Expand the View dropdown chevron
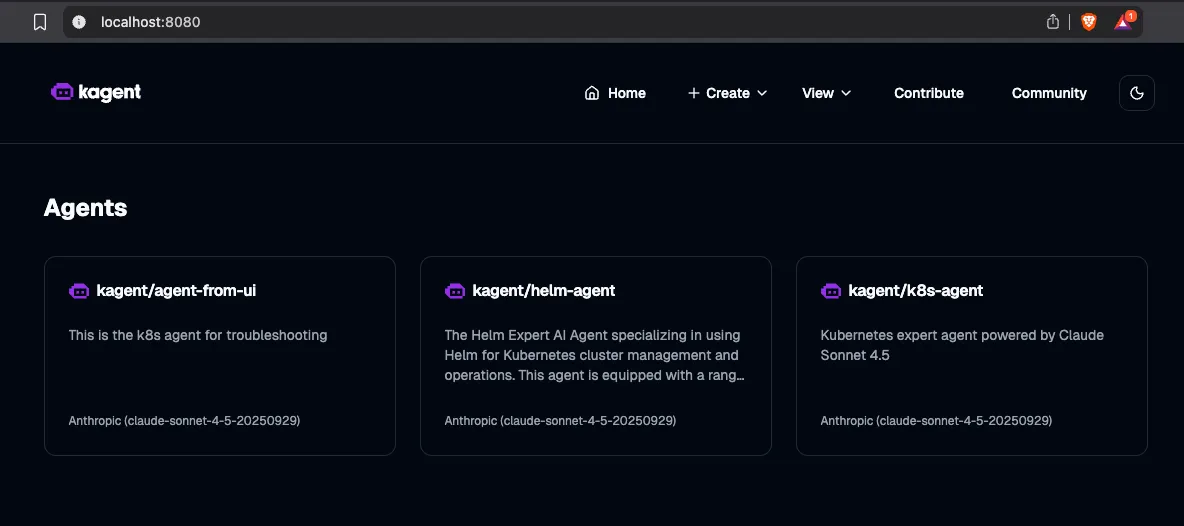This screenshot has width=1184, height=526. [x=846, y=93]
